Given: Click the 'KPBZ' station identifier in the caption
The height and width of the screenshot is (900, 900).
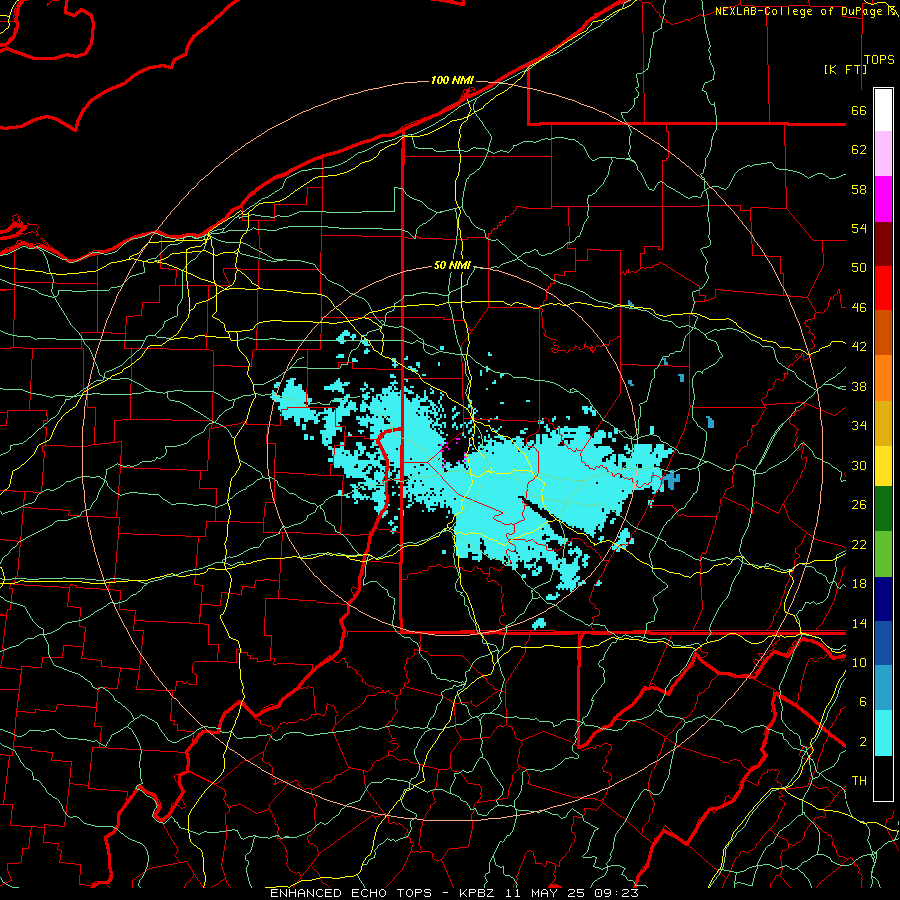Looking at the screenshot, I should tap(476, 893).
